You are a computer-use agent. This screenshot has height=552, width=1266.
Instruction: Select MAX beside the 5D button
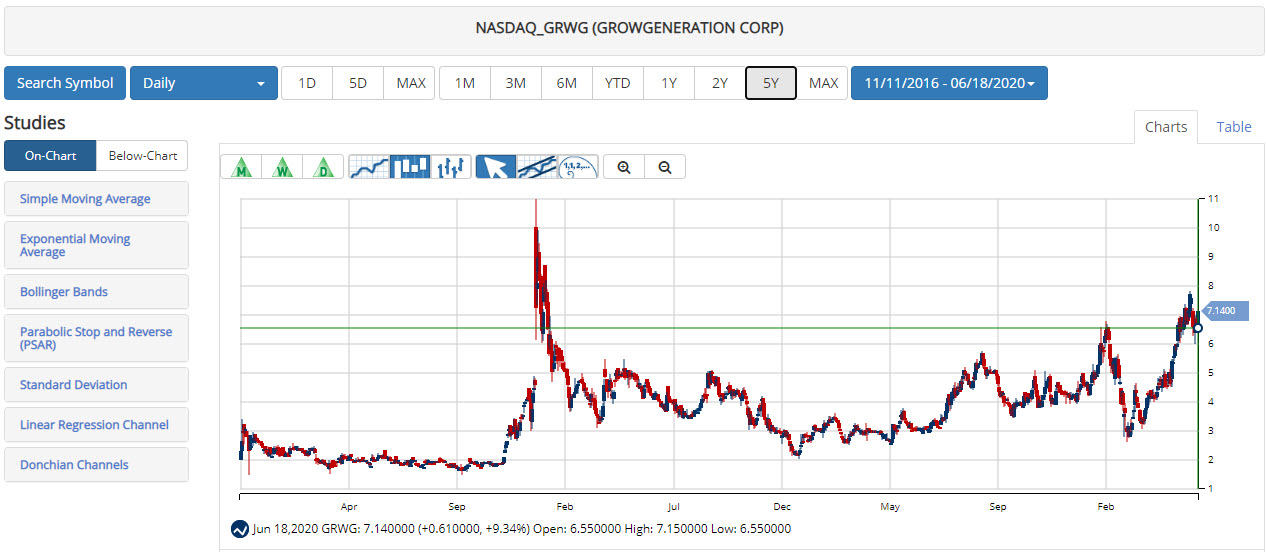click(411, 83)
